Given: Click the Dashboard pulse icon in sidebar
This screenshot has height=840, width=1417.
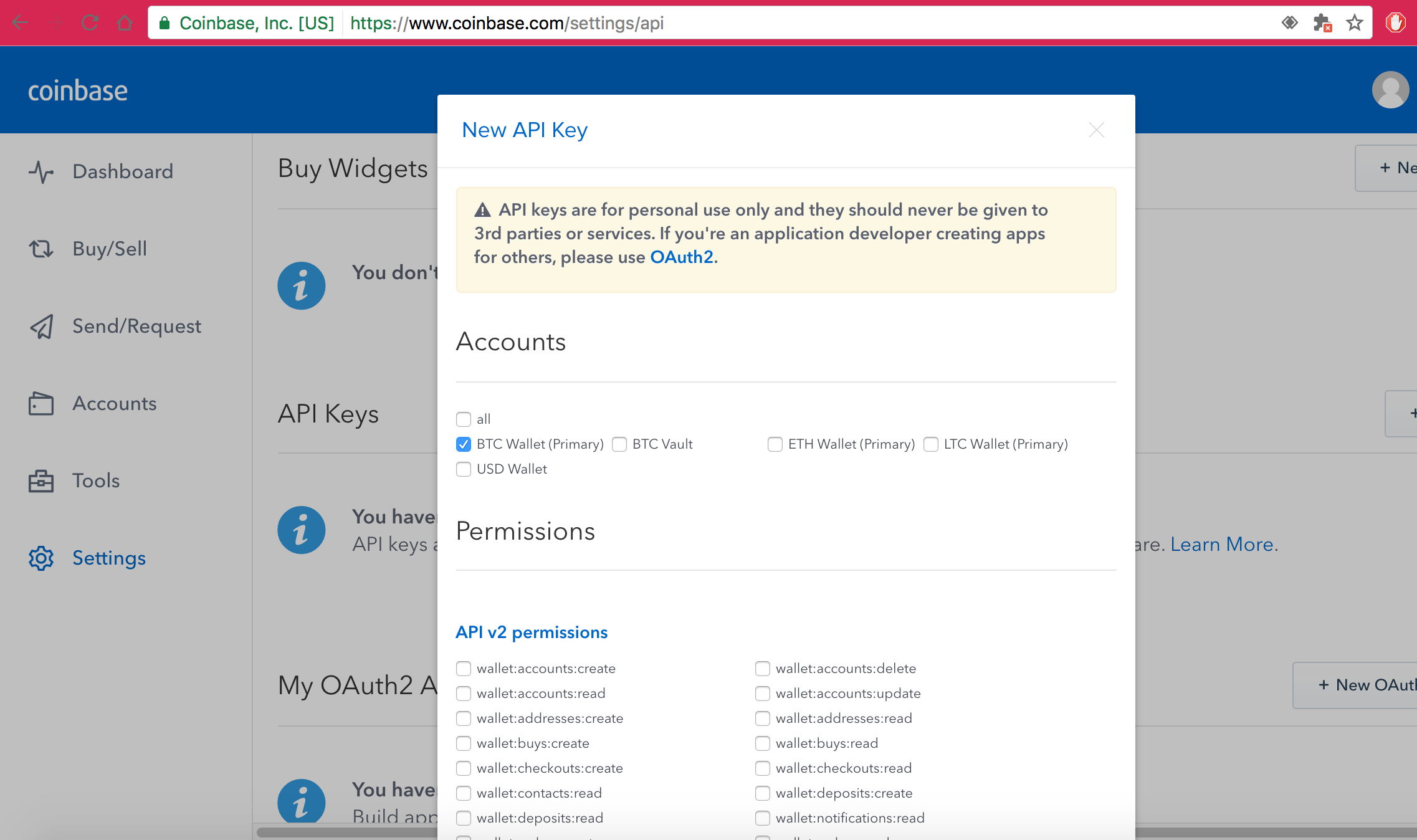Looking at the screenshot, I should pyautogui.click(x=41, y=172).
